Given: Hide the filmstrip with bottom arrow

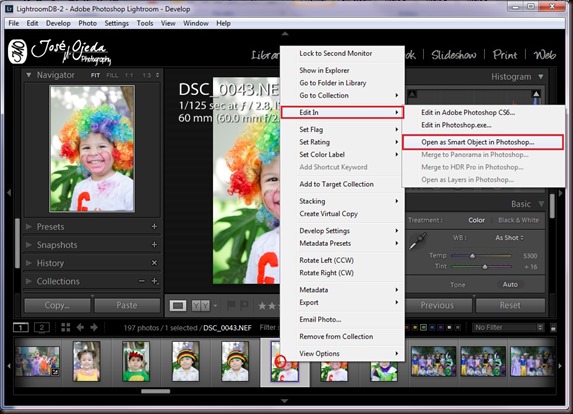Looking at the screenshot, I should tap(285, 401).
